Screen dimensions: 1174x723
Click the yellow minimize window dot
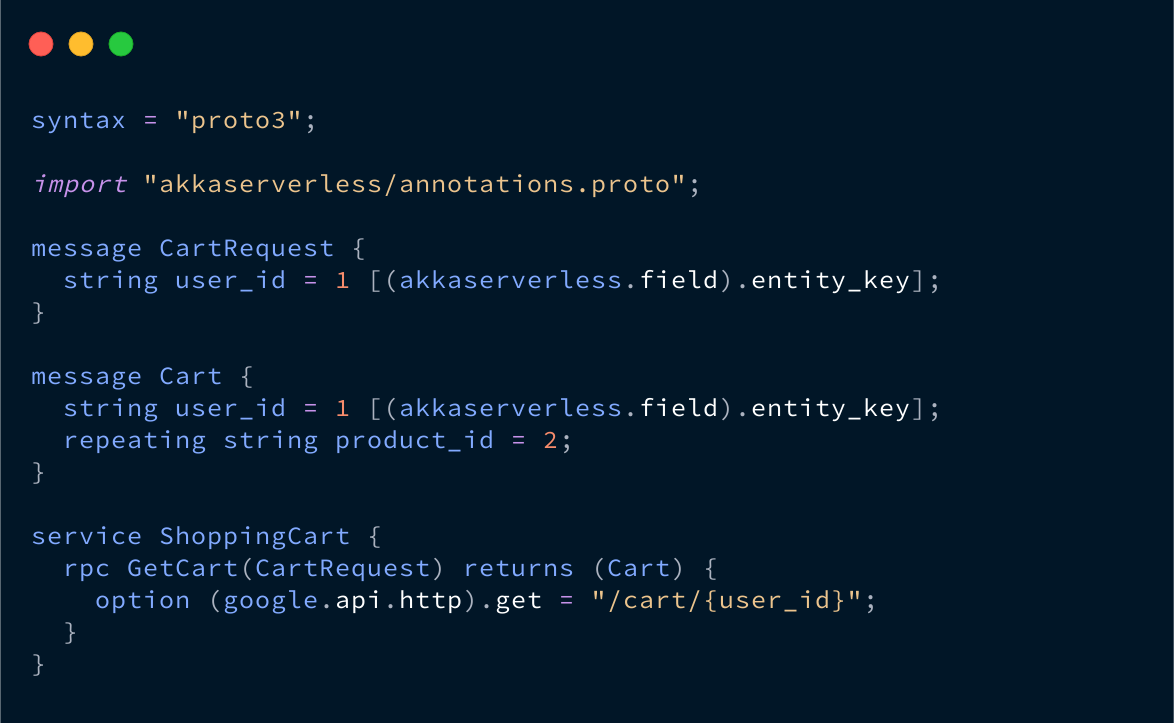81,44
